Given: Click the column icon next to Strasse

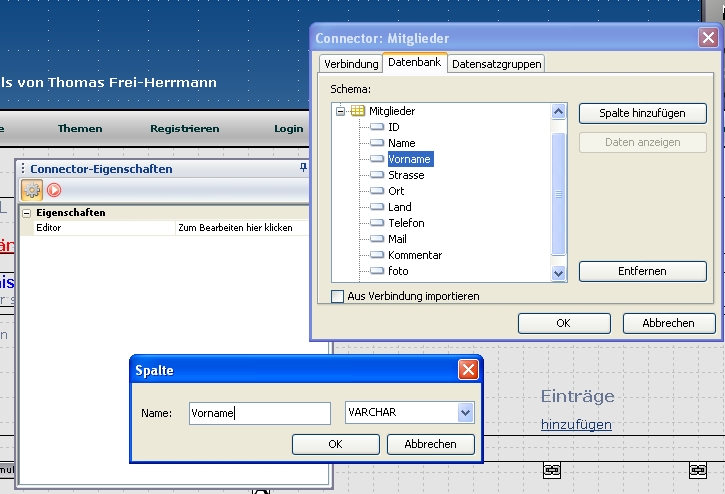Looking at the screenshot, I should pos(377,175).
